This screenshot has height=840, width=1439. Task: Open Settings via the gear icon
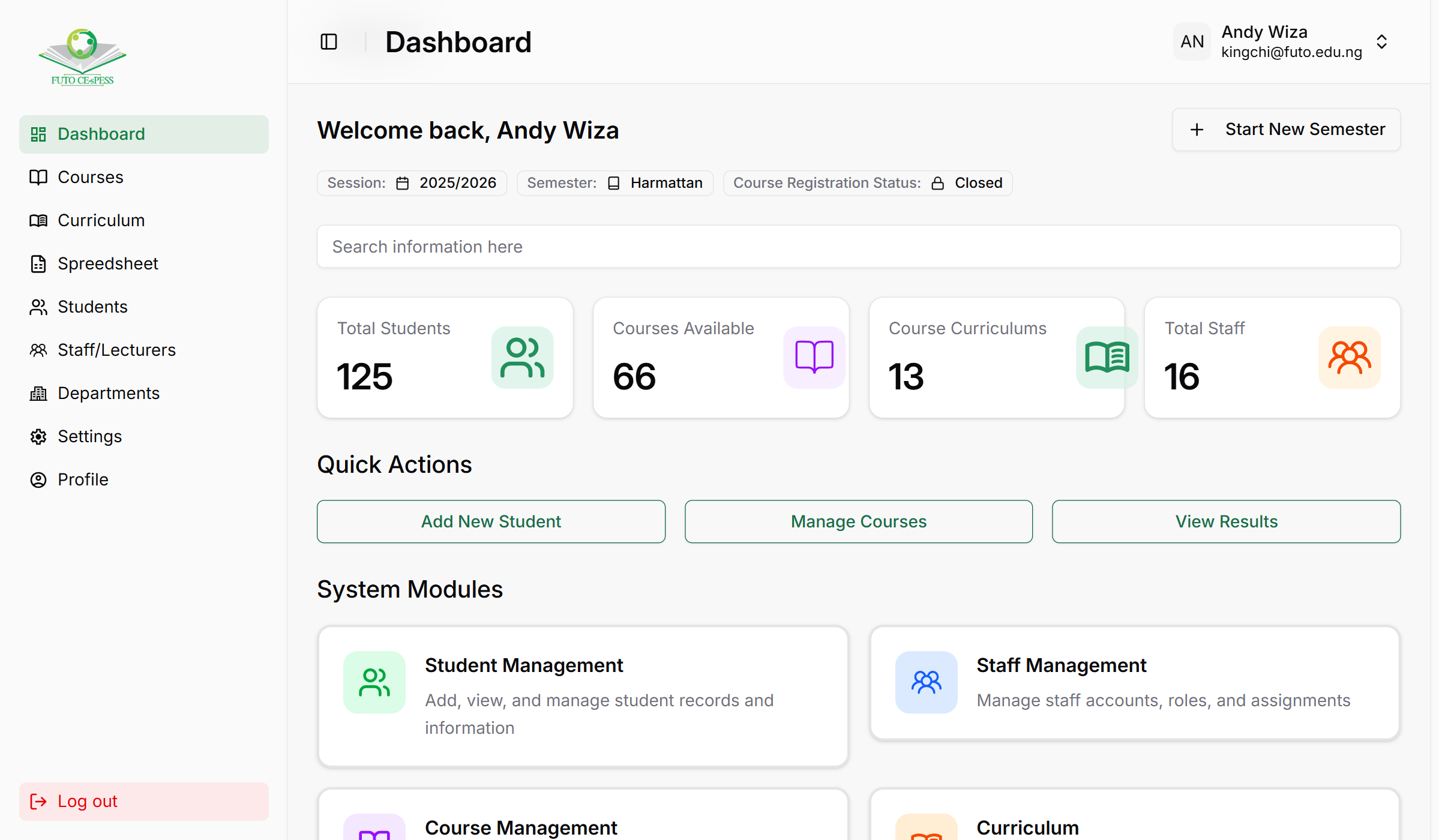(x=38, y=436)
